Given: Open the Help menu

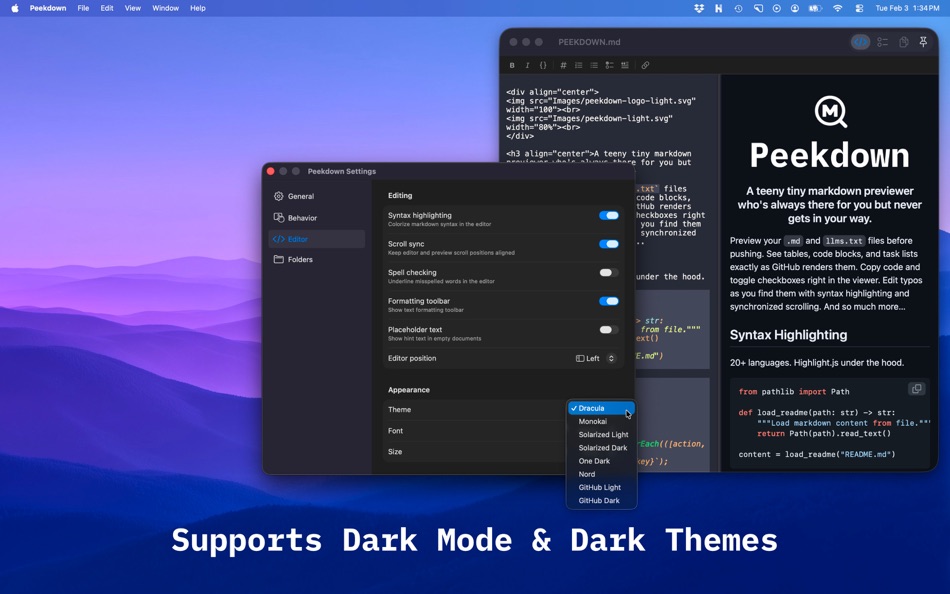Looking at the screenshot, I should coord(198,8).
